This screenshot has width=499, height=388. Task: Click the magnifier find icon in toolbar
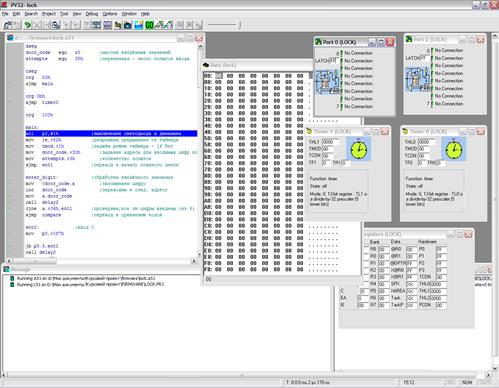[x=56, y=25]
